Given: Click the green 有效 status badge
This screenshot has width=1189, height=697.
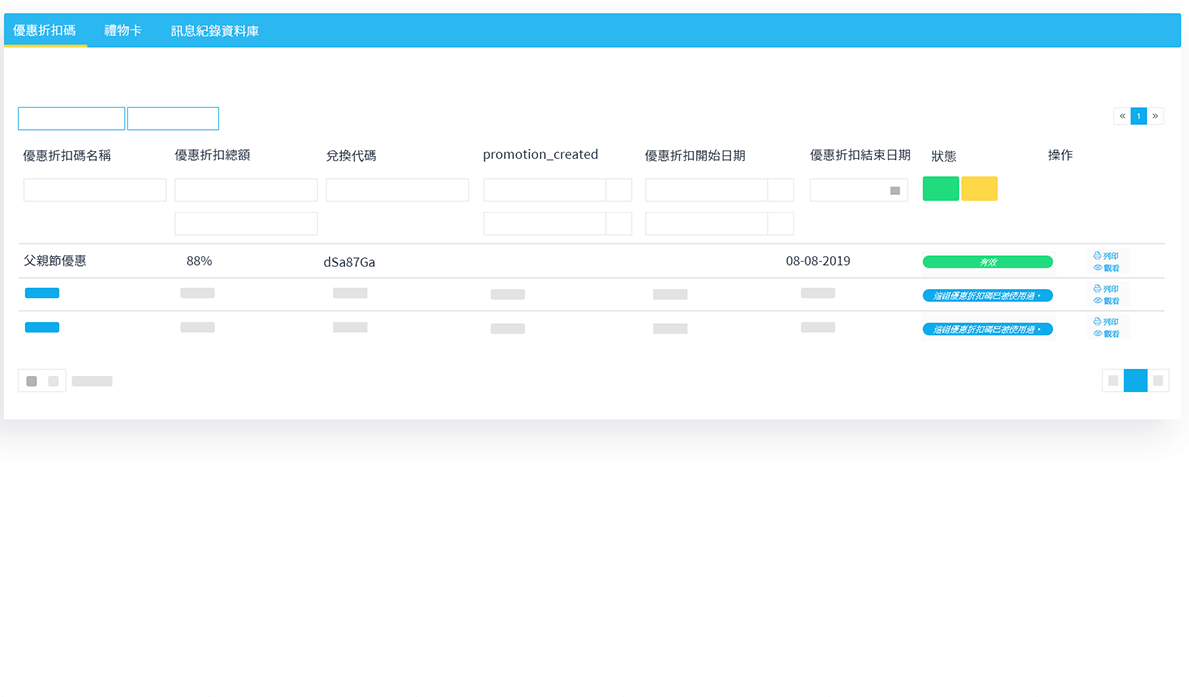Looking at the screenshot, I should click(987, 262).
